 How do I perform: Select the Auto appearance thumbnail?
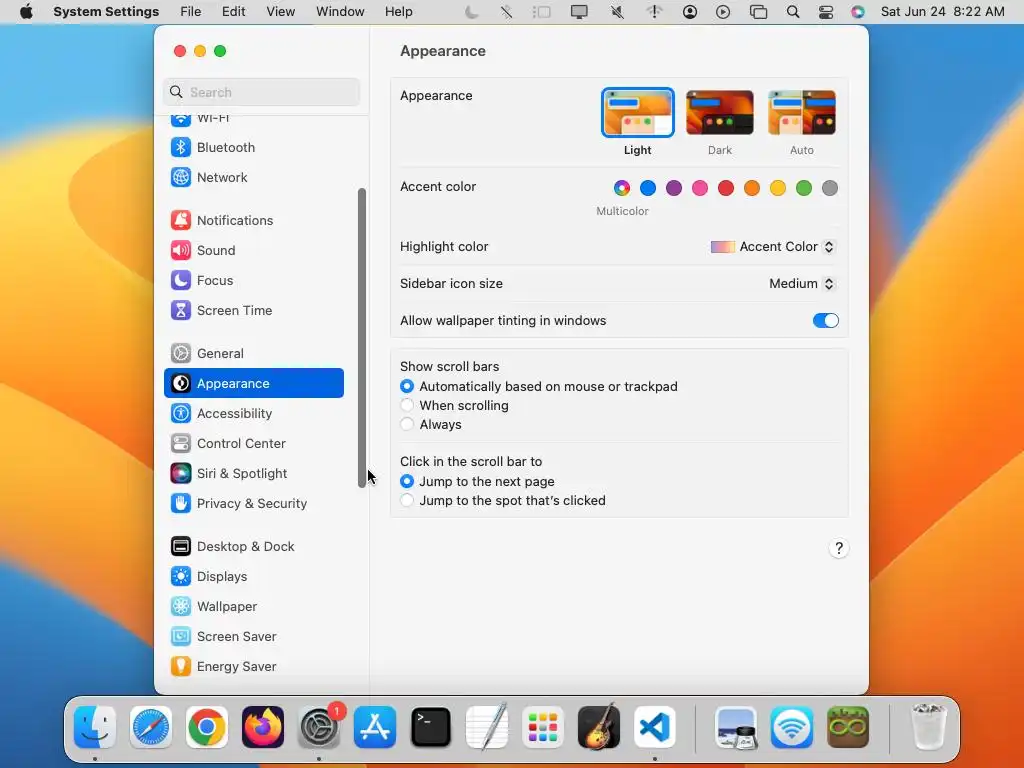(802, 113)
